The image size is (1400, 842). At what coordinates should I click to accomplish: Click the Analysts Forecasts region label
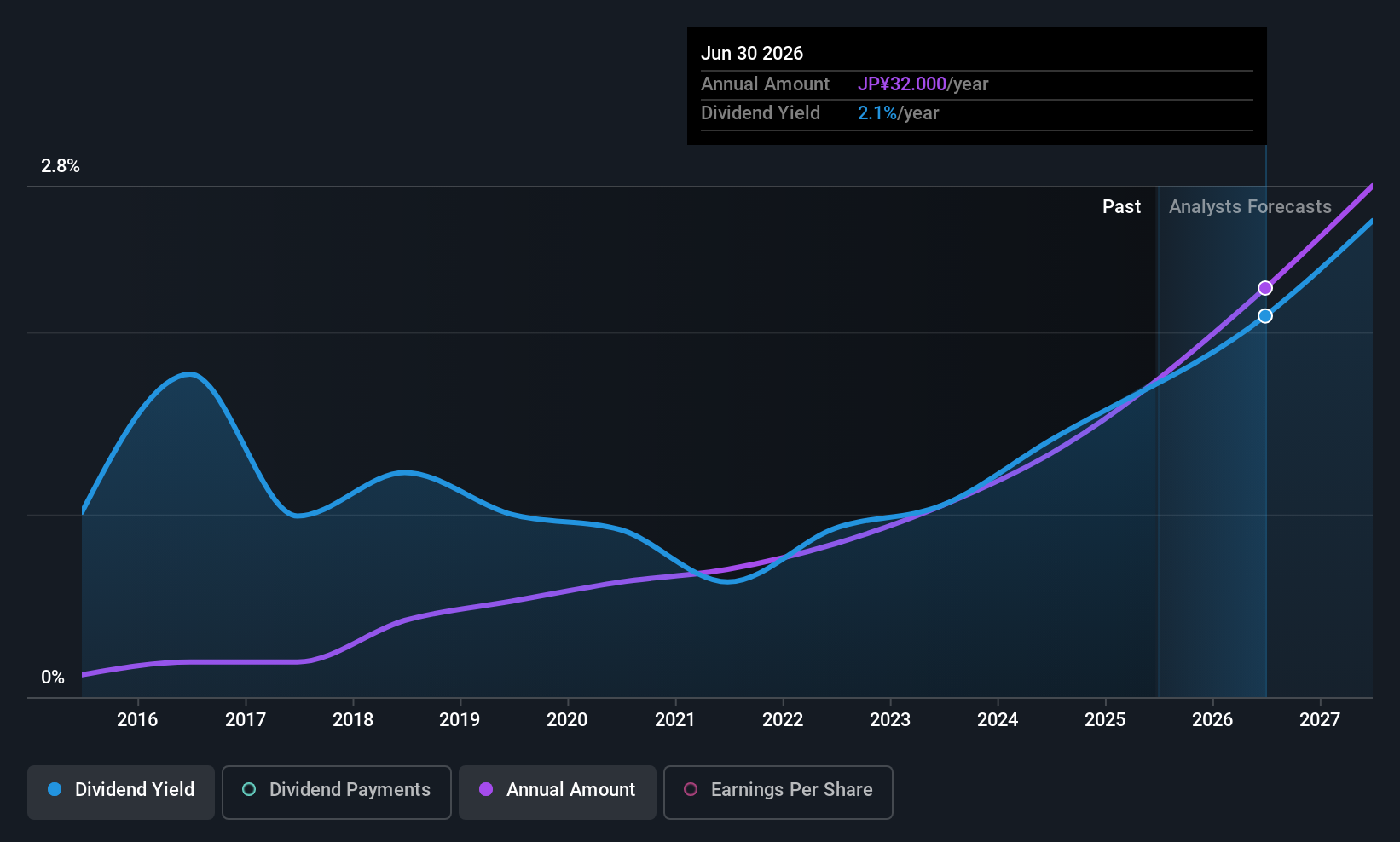click(x=1250, y=206)
